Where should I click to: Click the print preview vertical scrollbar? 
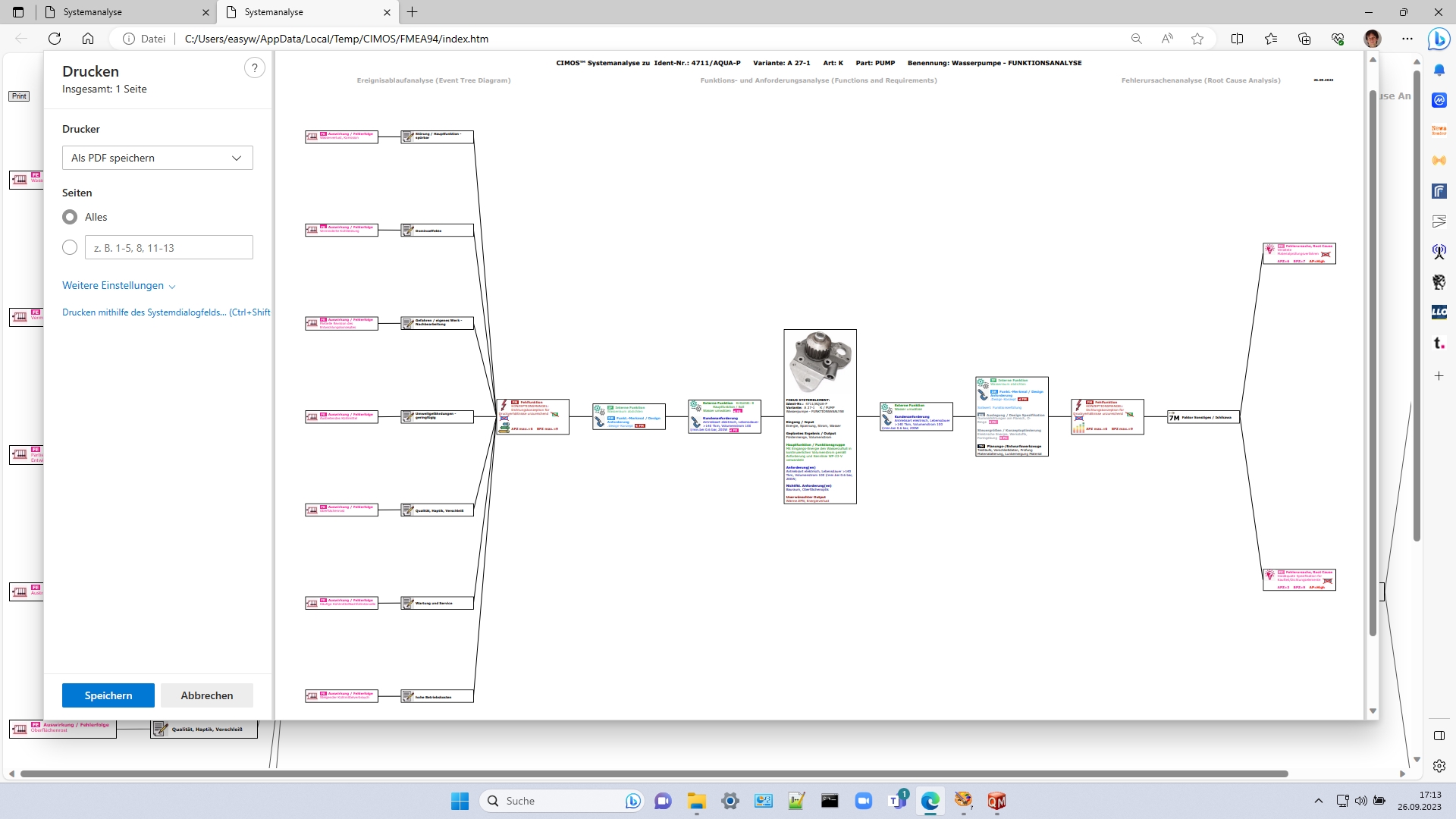point(1373,364)
